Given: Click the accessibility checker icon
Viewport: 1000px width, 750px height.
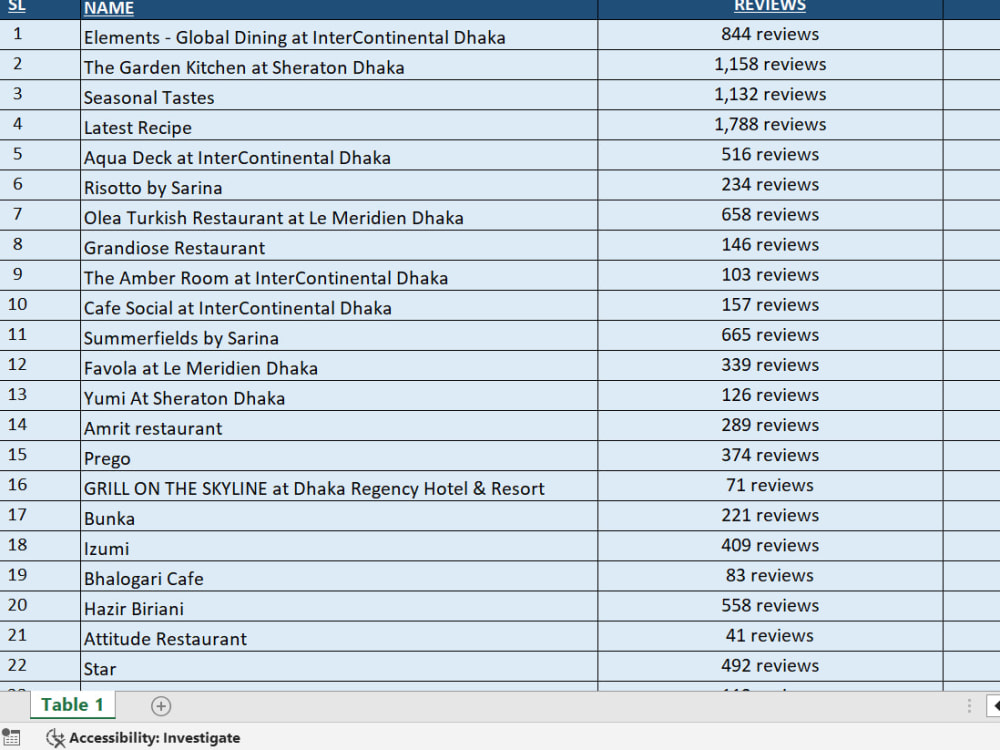Looking at the screenshot, I should 55,738.
